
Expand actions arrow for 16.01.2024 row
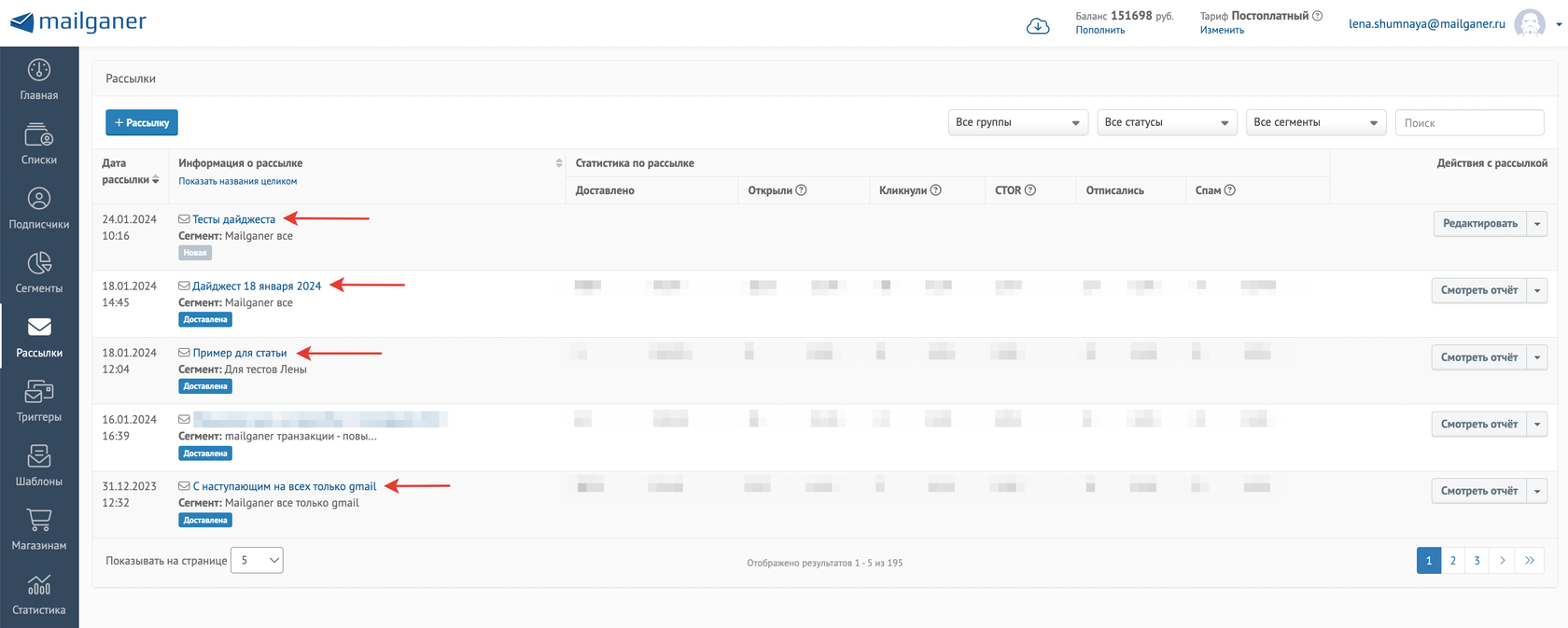point(1537,425)
